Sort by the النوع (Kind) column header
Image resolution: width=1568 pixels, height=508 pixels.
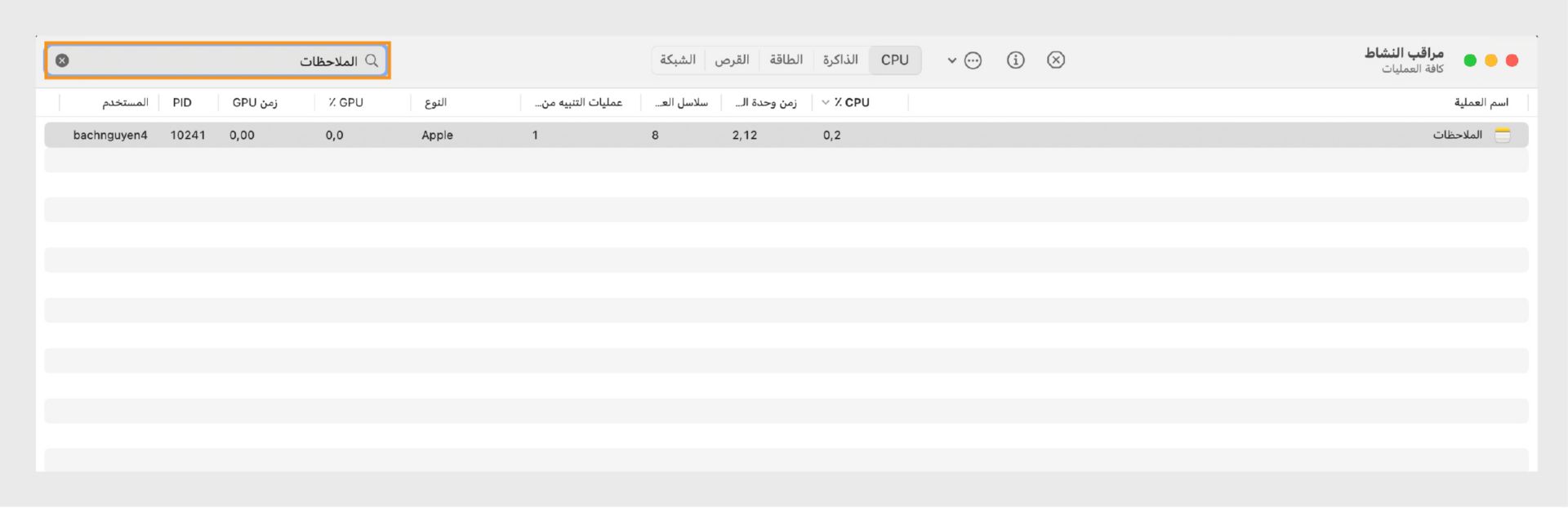click(x=435, y=103)
